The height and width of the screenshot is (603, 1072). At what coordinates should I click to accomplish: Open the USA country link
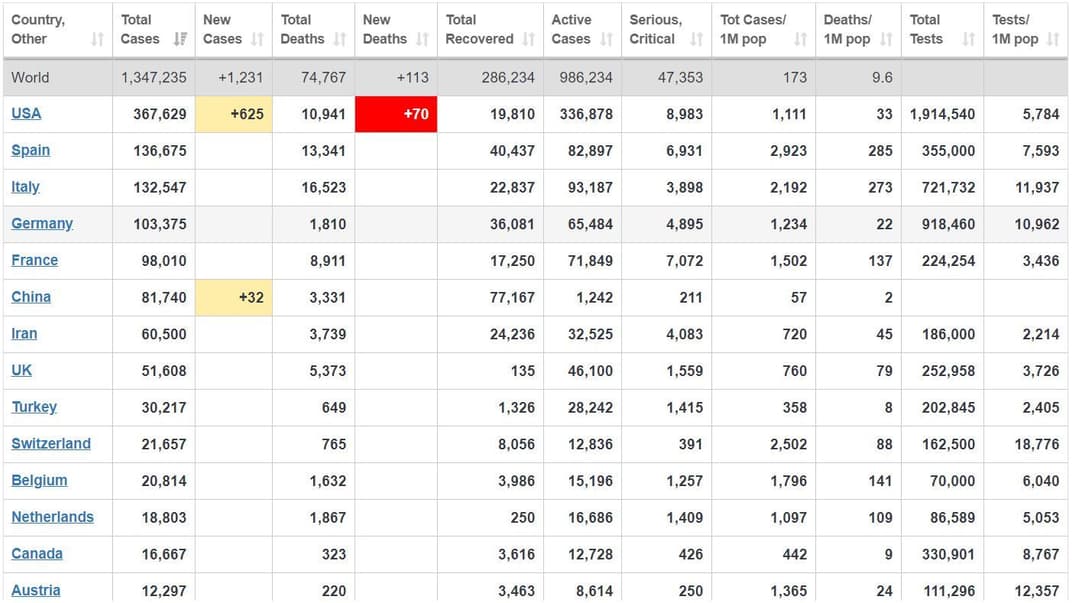pos(26,113)
